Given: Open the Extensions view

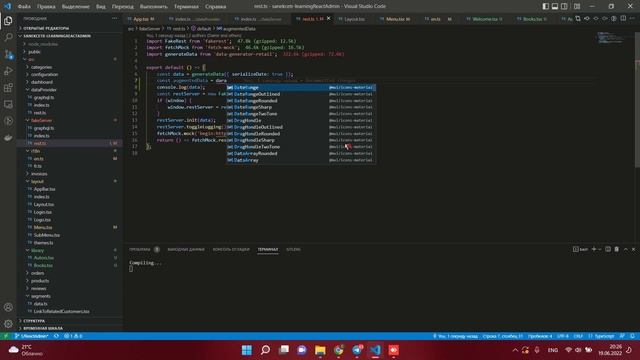Looking at the screenshot, I should 8,88.
